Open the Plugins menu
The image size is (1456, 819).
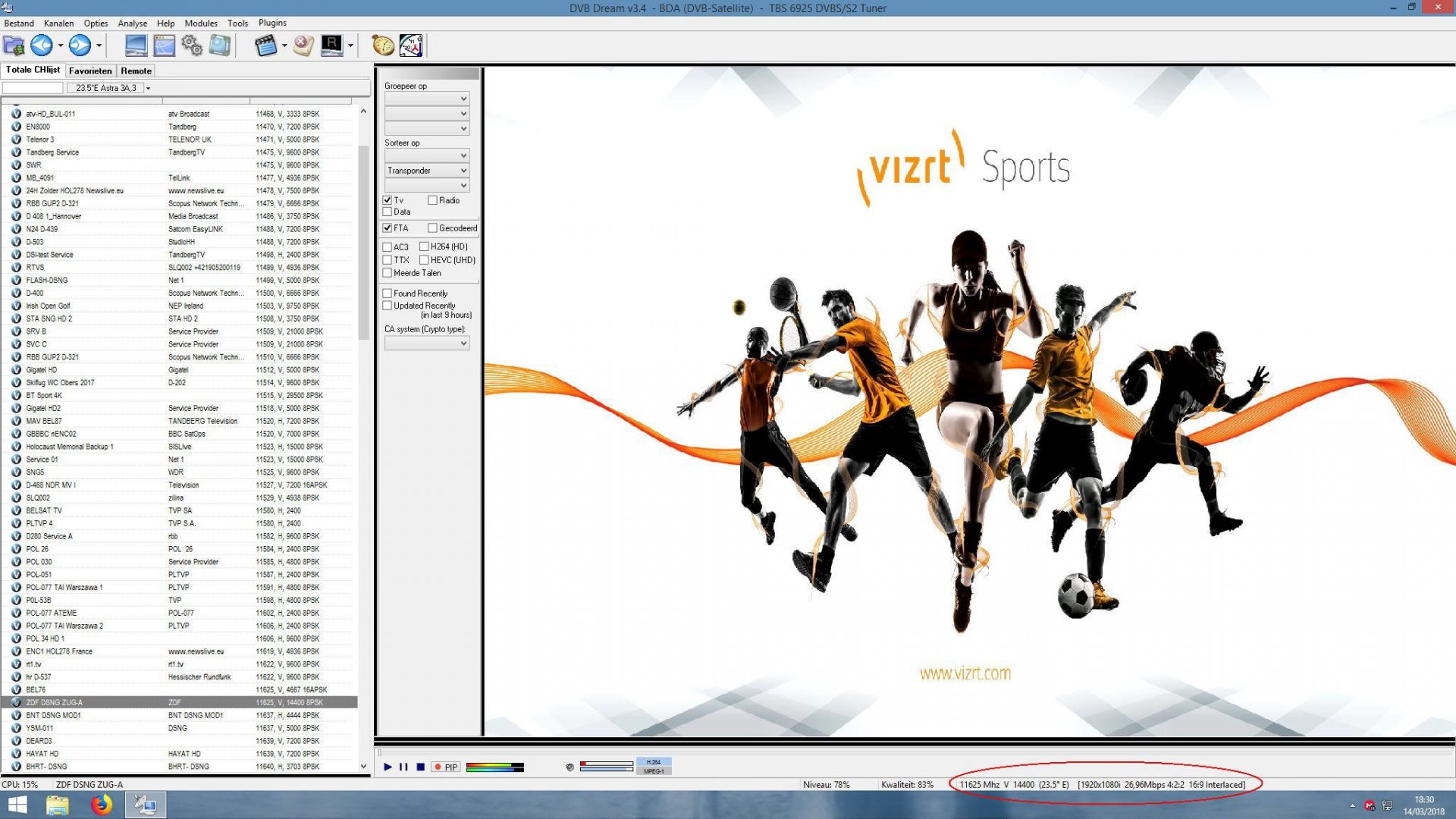pyautogui.click(x=271, y=23)
